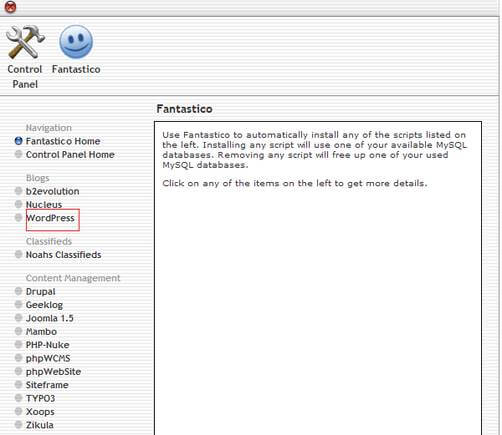The image size is (502, 435).
Task: Choose Joomla 1.5 installer
Action: coord(49,318)
